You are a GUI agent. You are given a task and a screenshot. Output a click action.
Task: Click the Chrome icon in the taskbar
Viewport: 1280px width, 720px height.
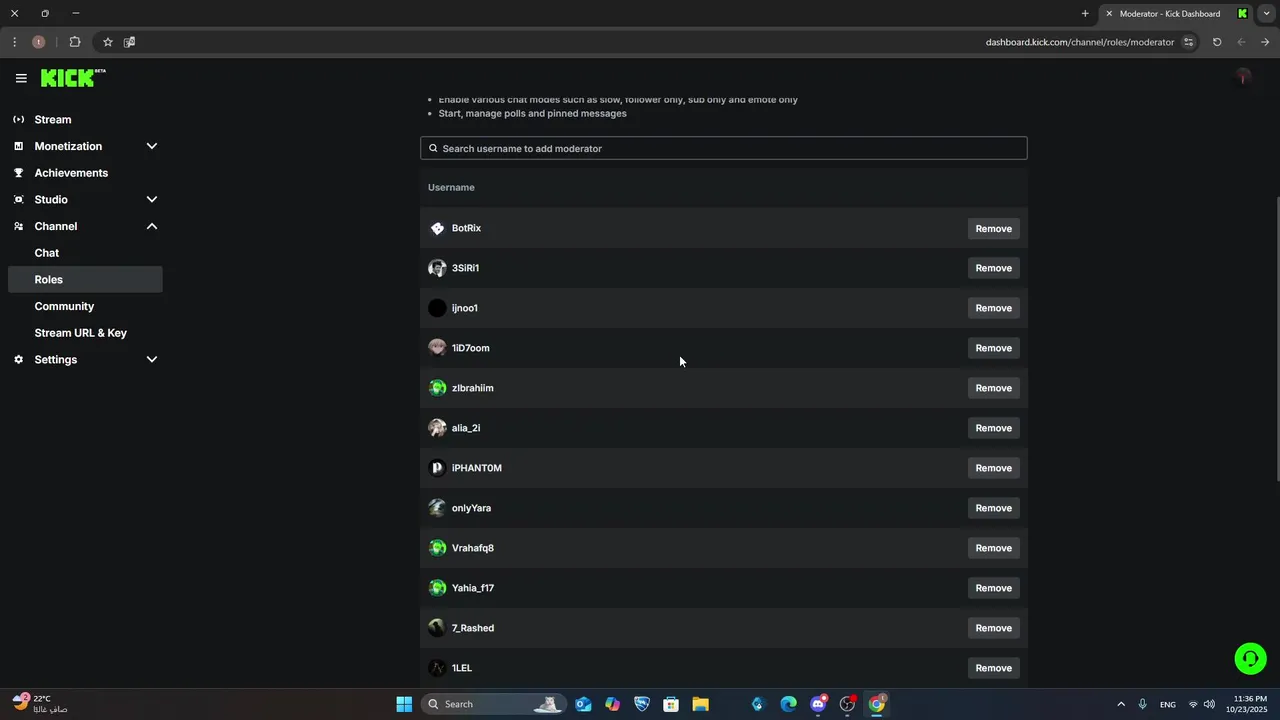point(877,704)
